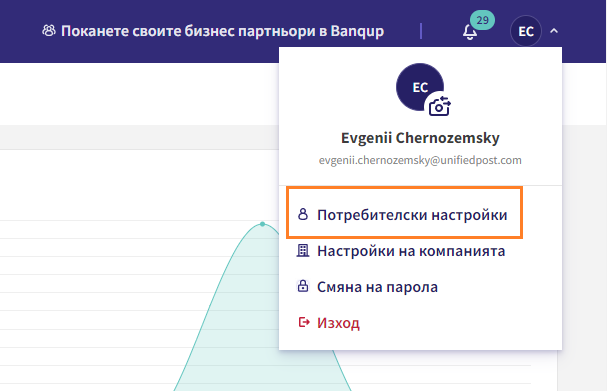Click the people icon beside invite partners

tap(49, 31)
